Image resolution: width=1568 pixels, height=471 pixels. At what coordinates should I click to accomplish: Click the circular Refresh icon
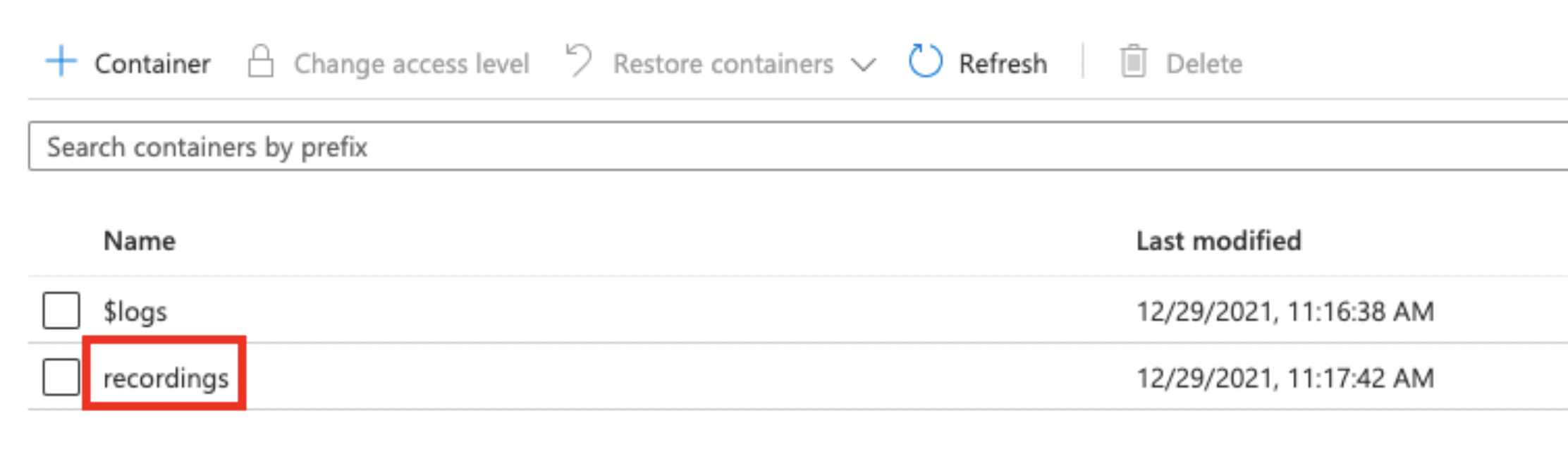click(925, 61)
